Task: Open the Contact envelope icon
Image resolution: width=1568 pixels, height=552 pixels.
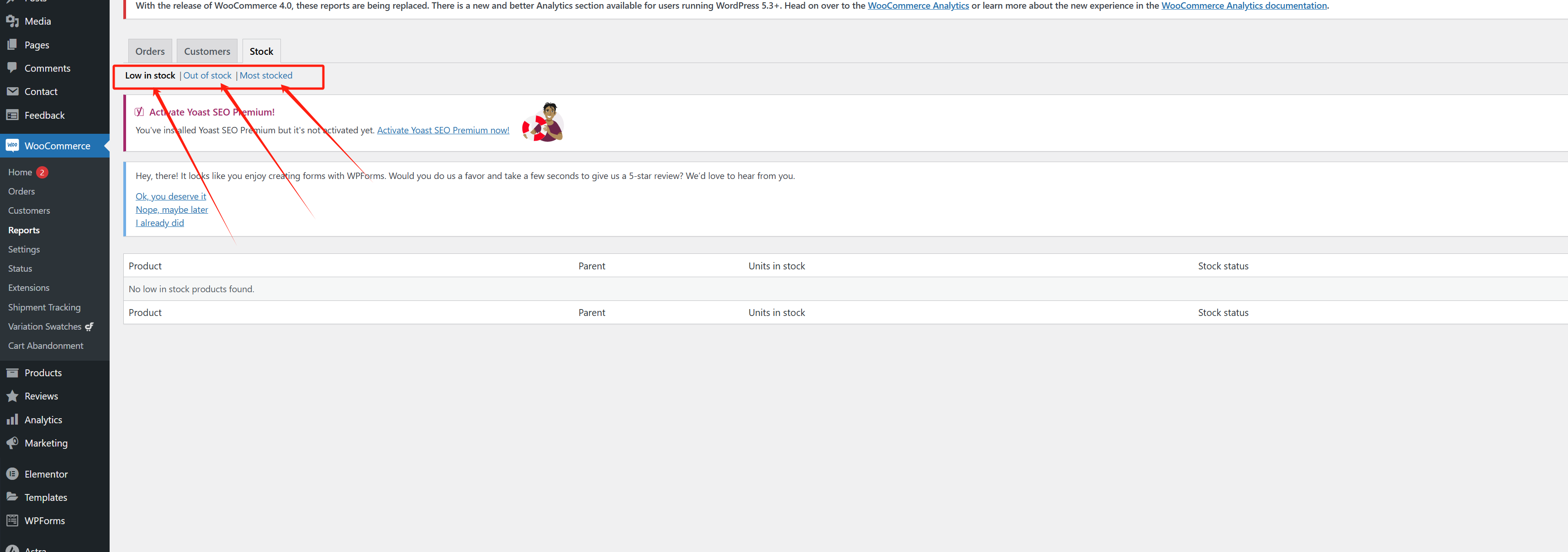Action: click(13, 91)
